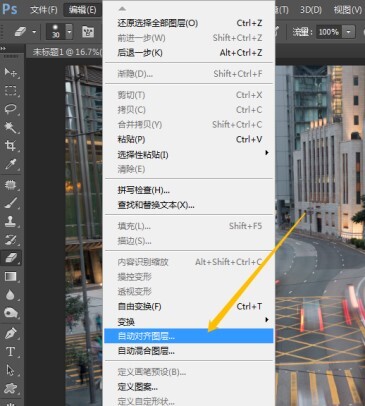Select the Brush tool
This screenshot has width=365, height=406.
pos(11,203)
